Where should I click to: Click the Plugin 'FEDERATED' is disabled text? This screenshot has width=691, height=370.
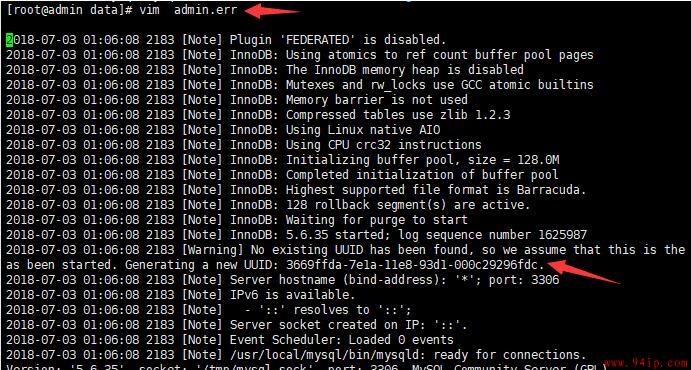(338, 40)
